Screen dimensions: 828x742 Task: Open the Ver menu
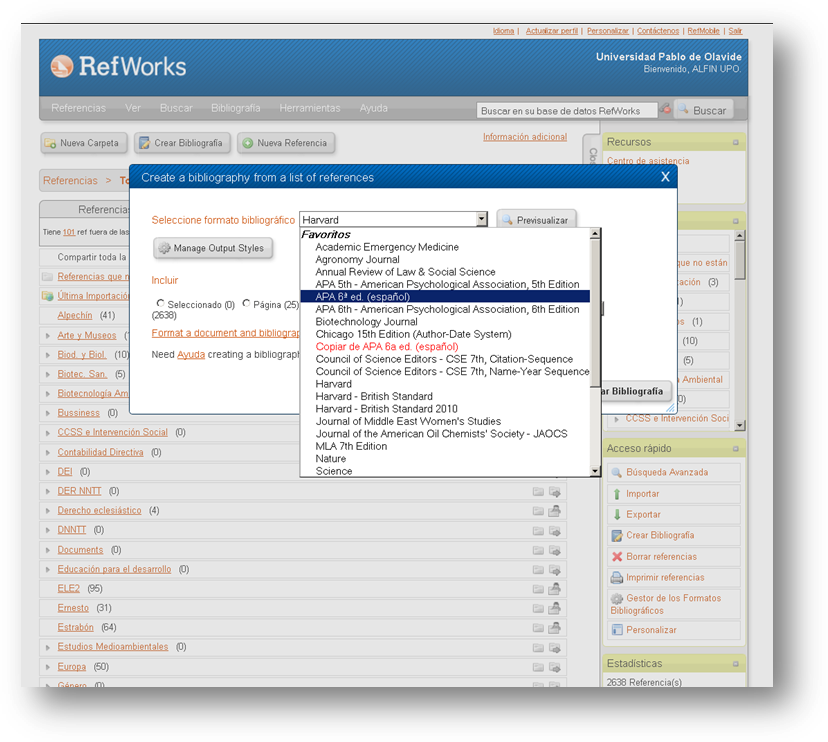pyautogui.click(x=133, y=108)
